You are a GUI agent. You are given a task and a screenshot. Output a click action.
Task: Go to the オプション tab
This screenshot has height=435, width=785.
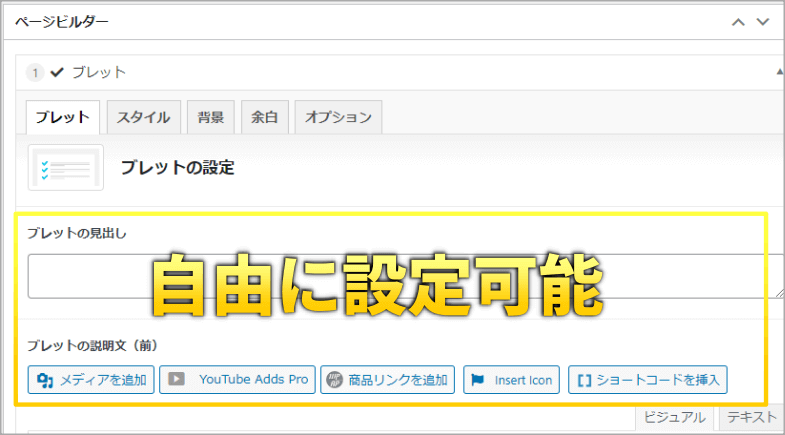coord(338,117)
